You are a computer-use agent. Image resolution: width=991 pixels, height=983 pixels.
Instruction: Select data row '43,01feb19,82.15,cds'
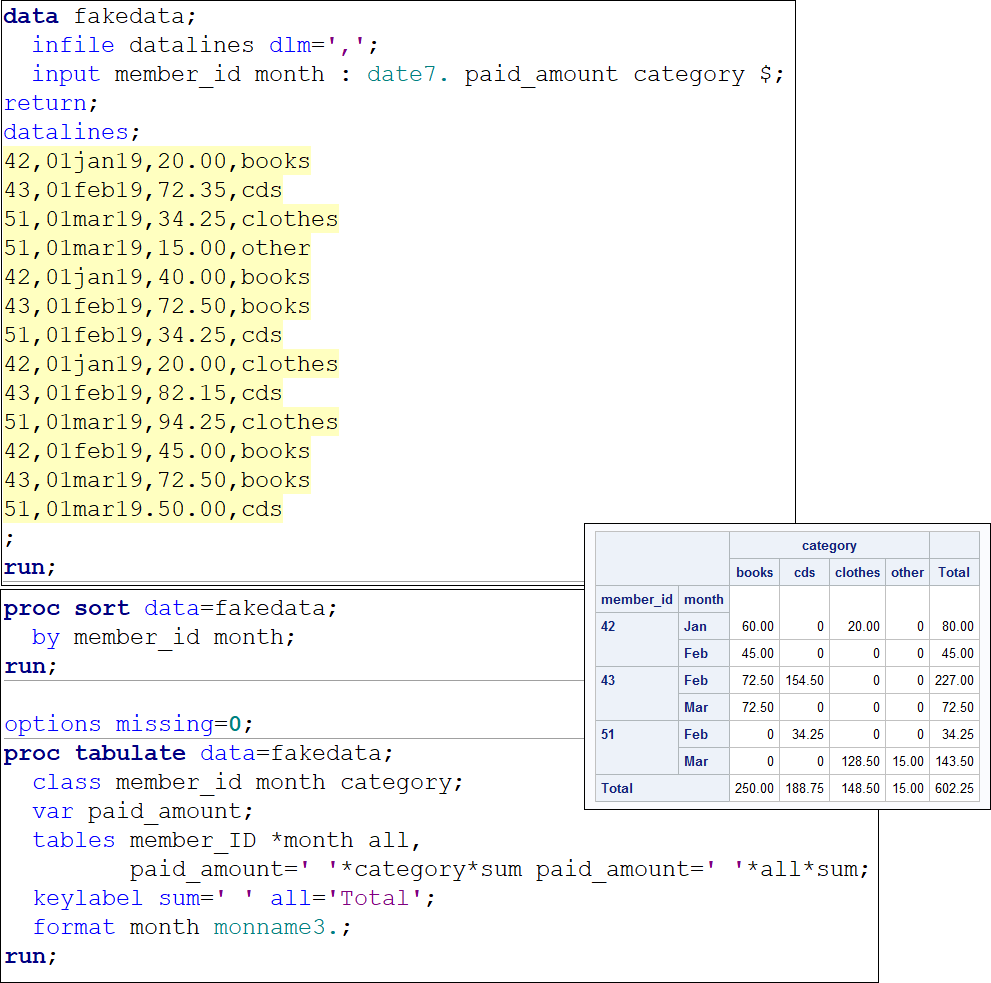(143, 394)
